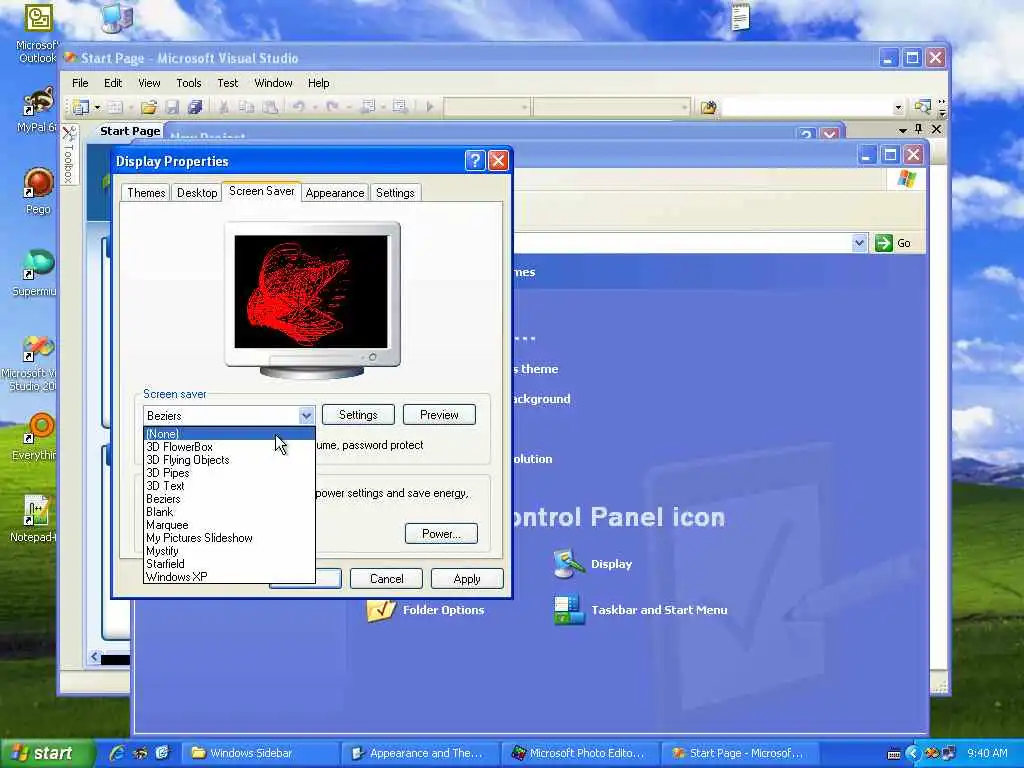Choose Marquee screen saver option

[229, 525]
